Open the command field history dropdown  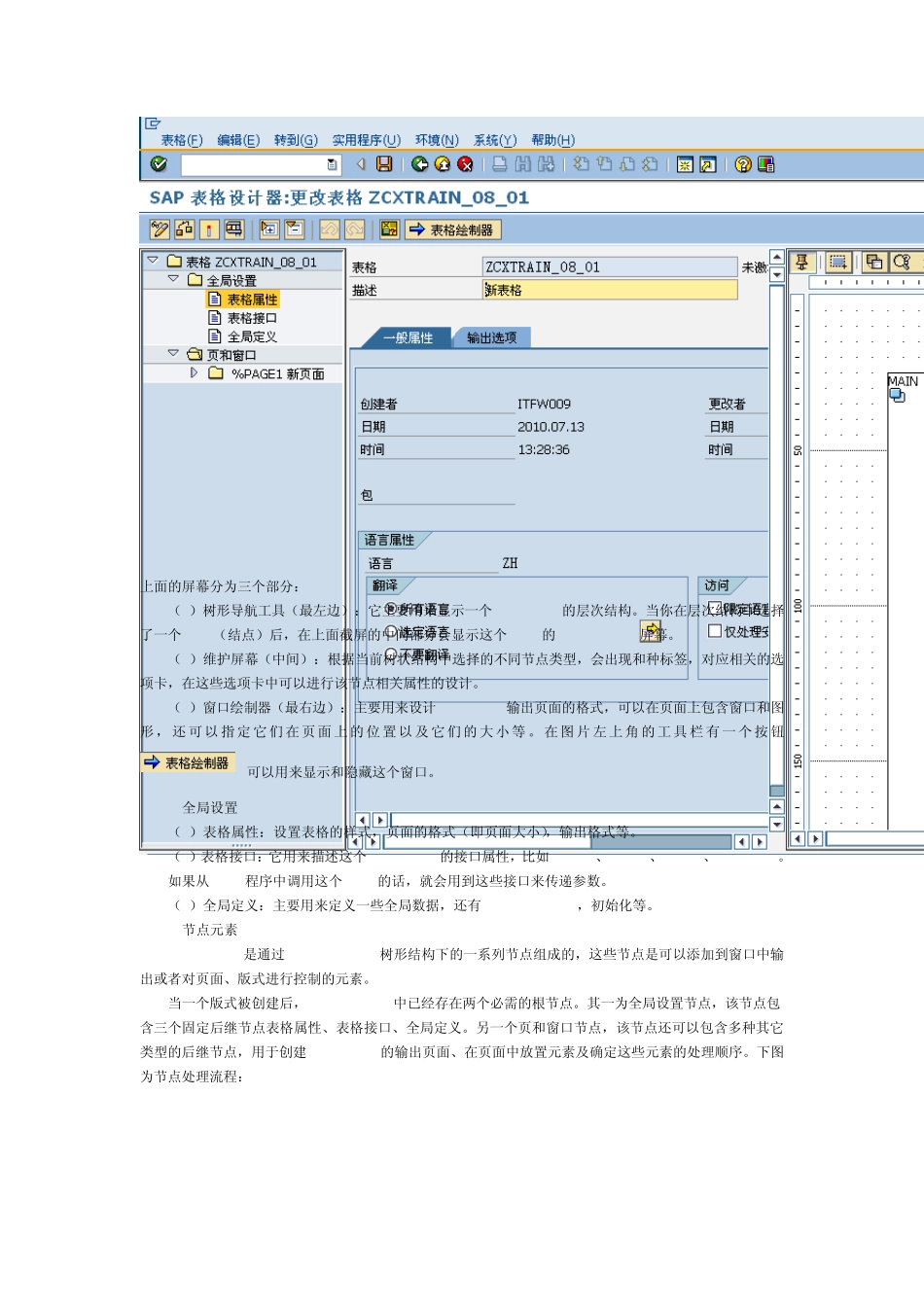tap(333, 164)
